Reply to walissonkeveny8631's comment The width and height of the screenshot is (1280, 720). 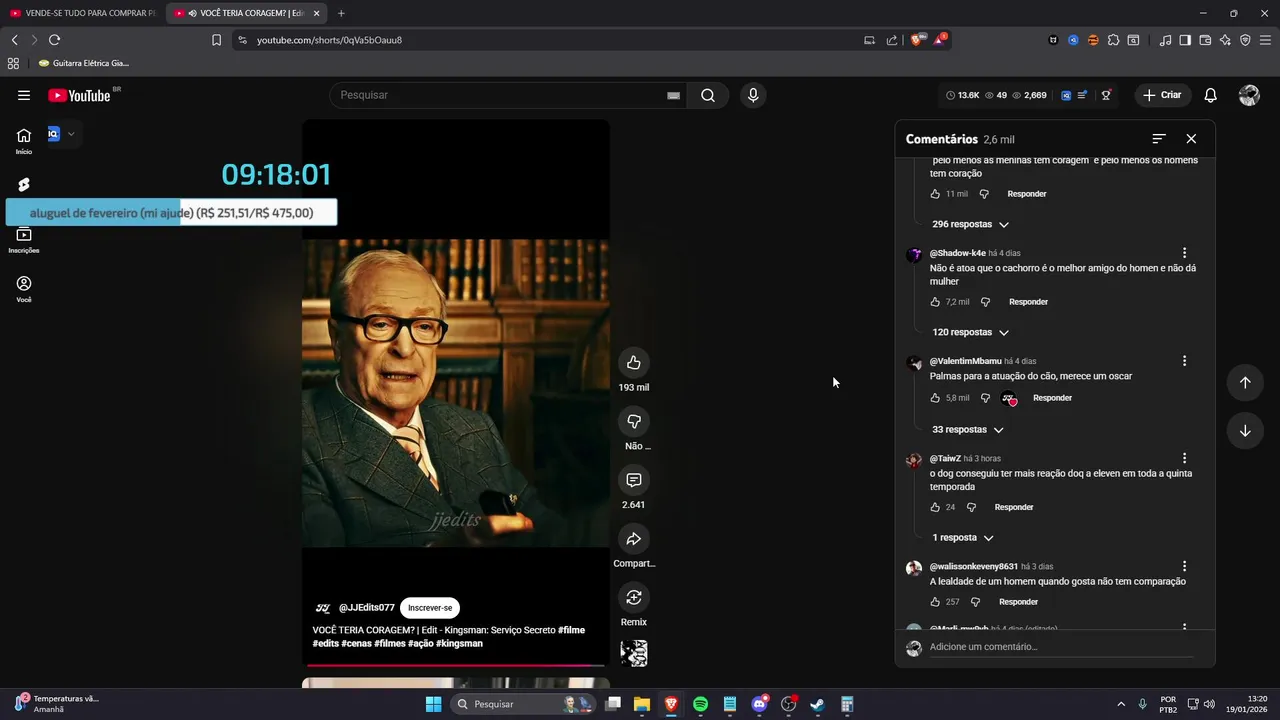tap(1018, 602)
